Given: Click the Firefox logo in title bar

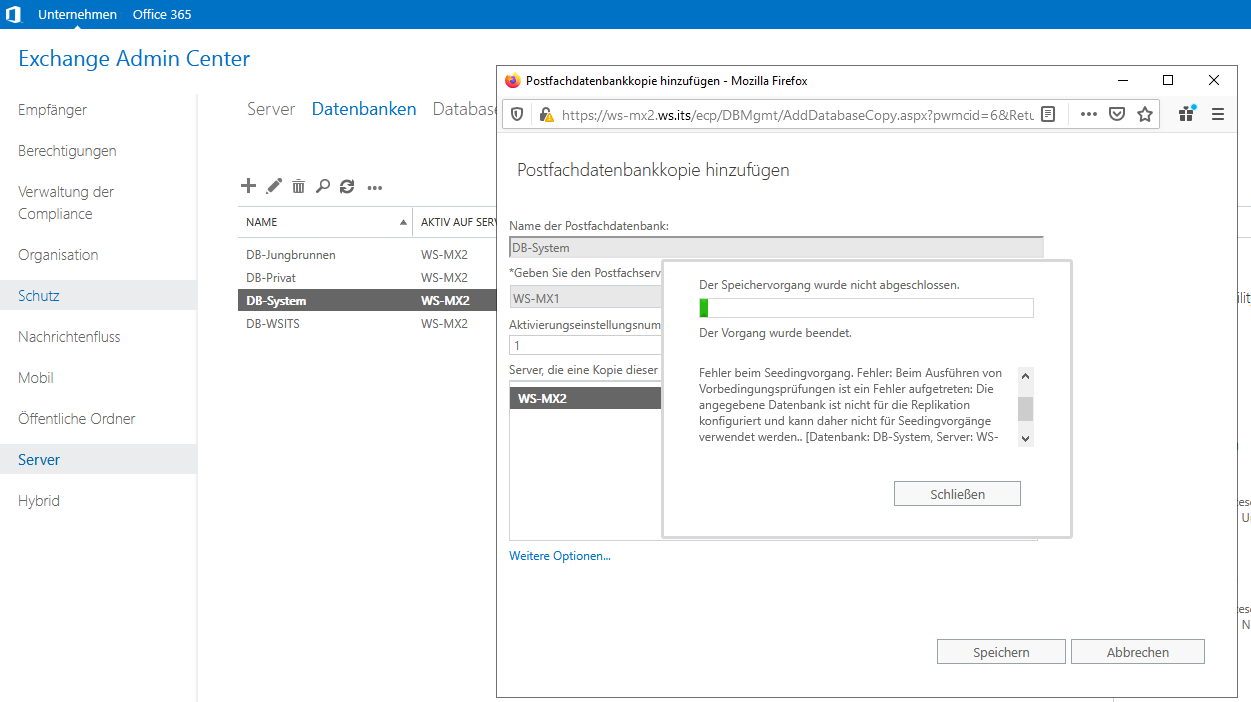Looking at the screenshot, I should (x=513, y=81).
